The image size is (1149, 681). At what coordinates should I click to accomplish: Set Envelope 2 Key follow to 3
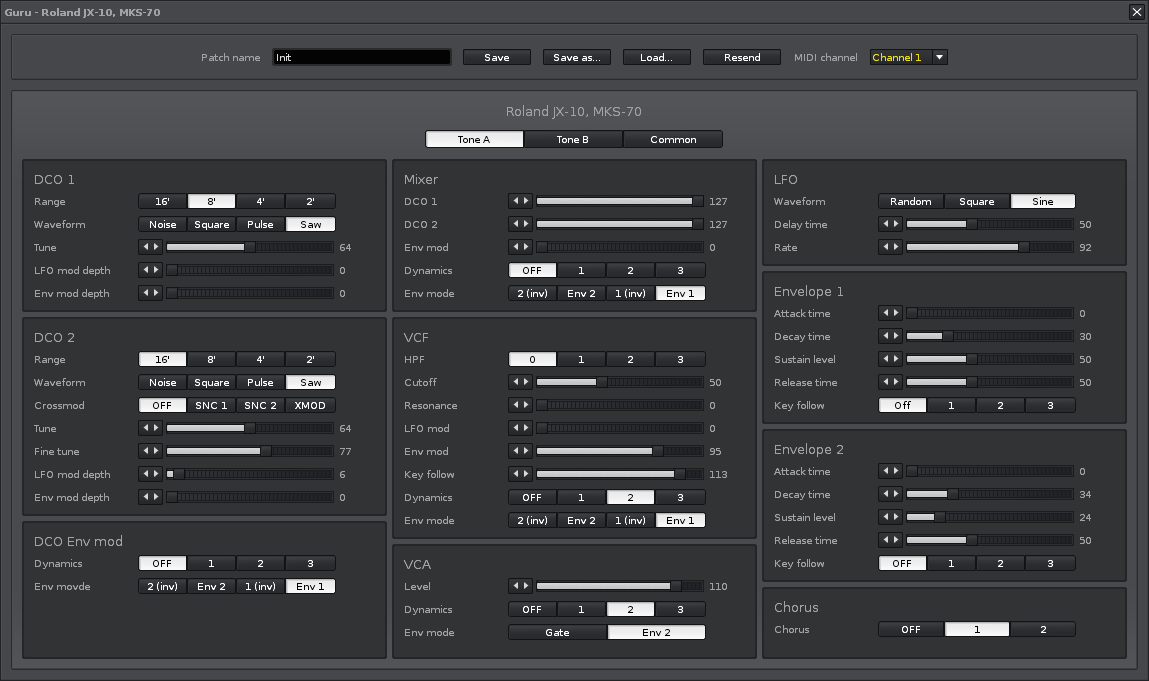[x=1050, y=563]
